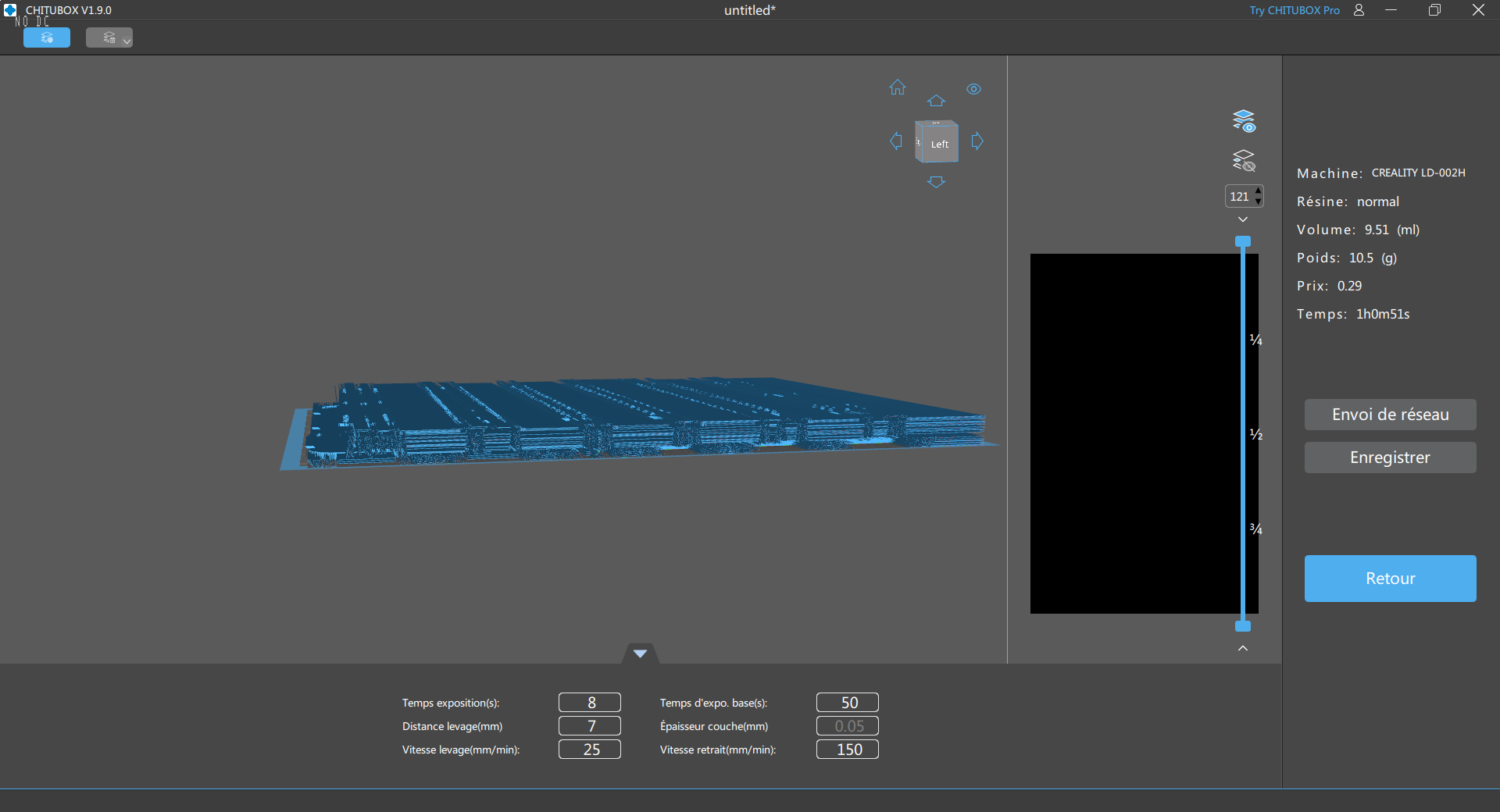The width and height of the screenshot is (1500, 812).
Task: Click the top handle of the layer slider
Action: click(1243, 241)
